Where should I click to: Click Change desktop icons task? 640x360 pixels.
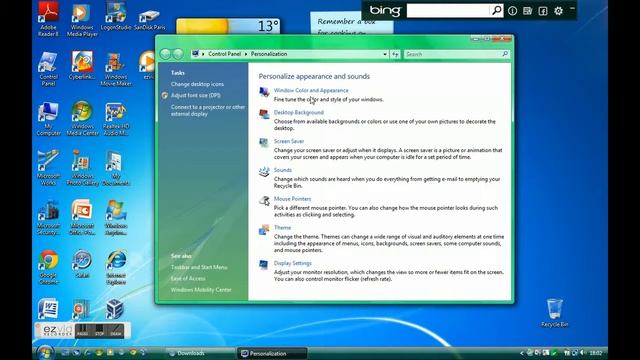[197, 84]
